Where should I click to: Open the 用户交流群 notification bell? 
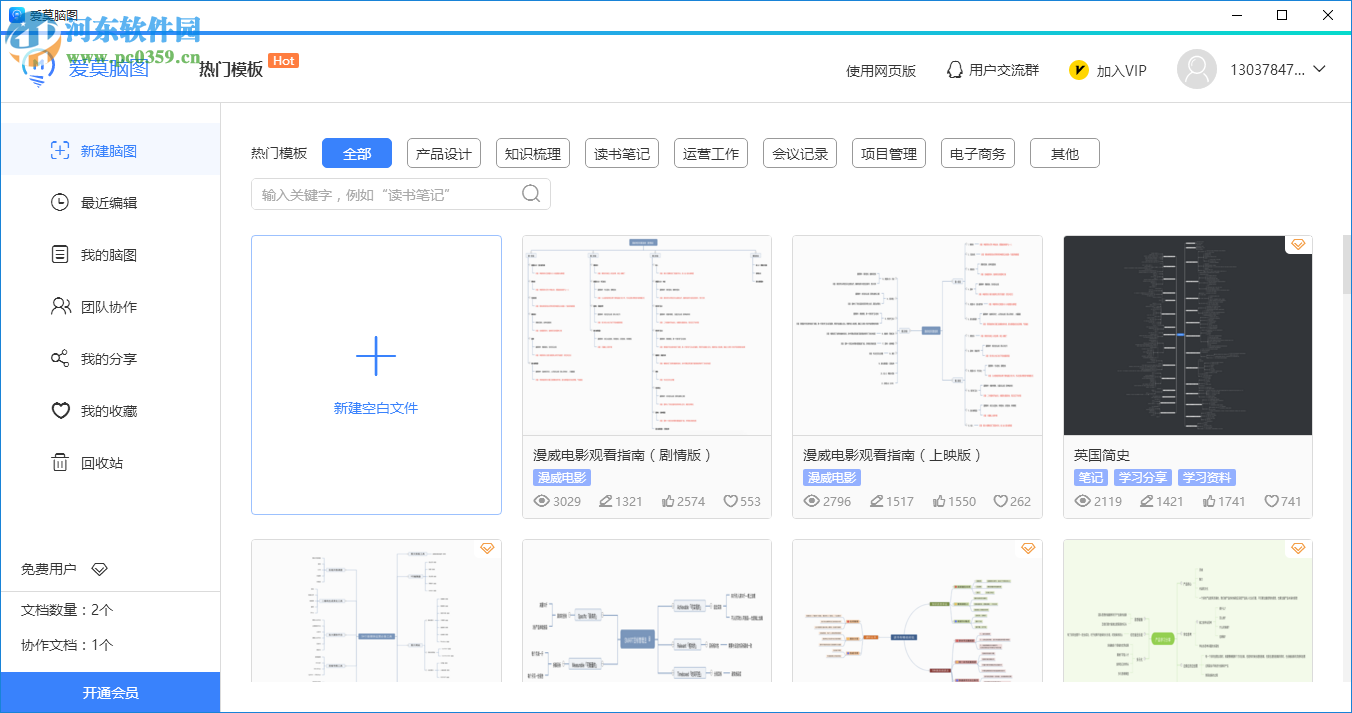coord(992,69)
